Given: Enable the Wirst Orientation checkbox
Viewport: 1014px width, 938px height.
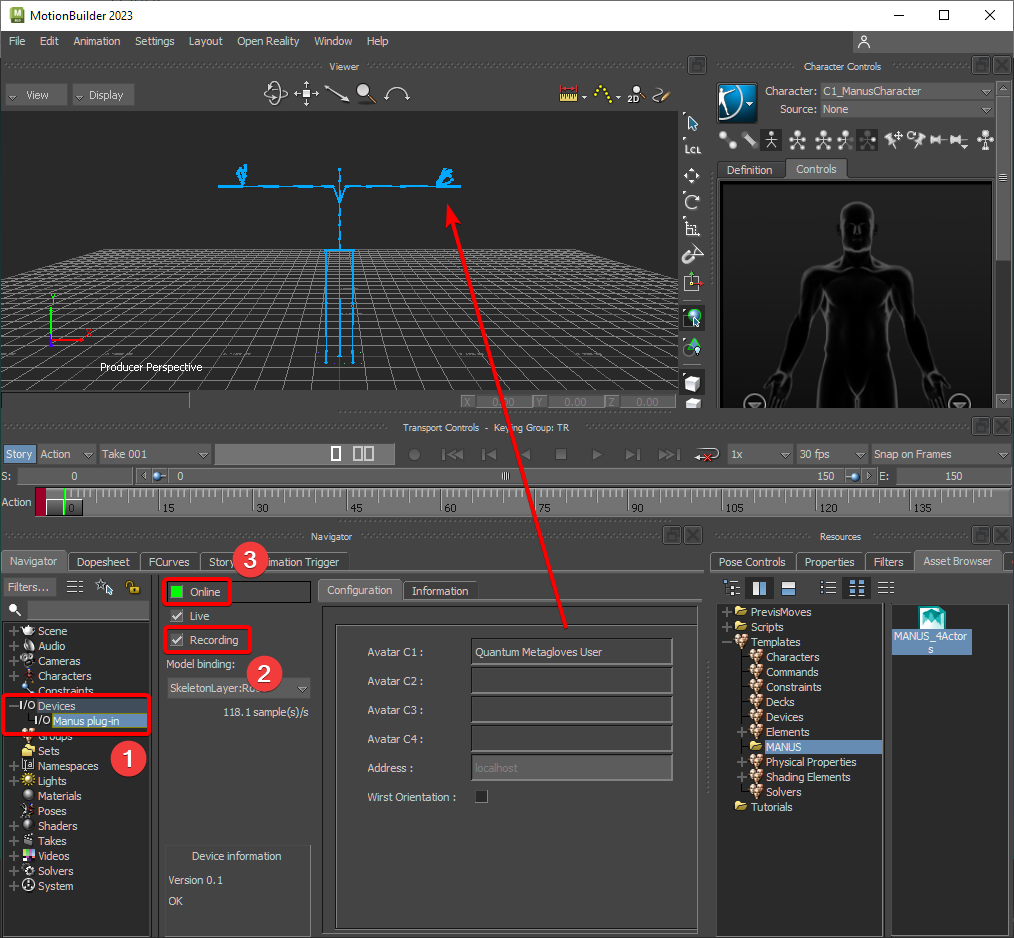Looking at the screenshot, I should click(x=482, y=797).
